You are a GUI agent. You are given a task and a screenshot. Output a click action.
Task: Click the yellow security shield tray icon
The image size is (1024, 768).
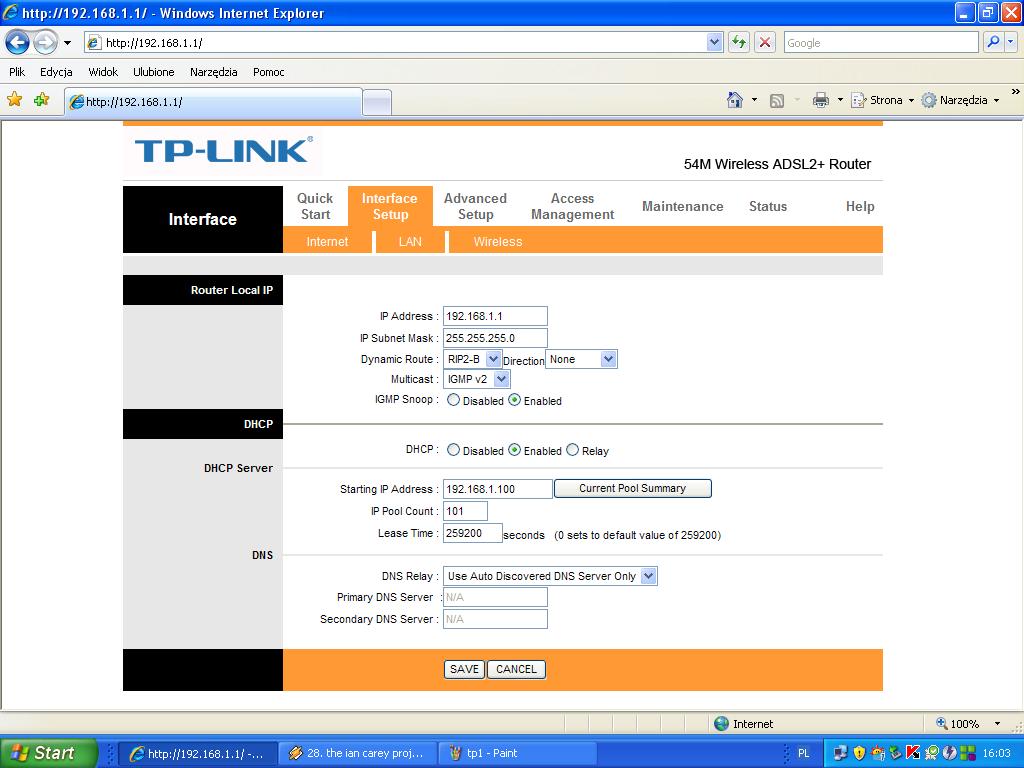point(859,753)
